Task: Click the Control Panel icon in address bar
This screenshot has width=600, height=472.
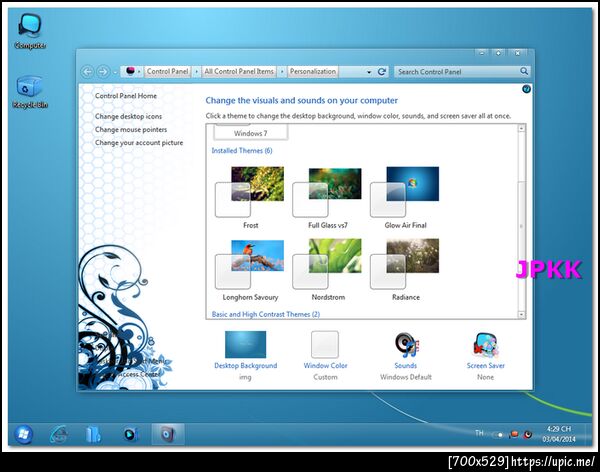Action: [x=130, y=71]
